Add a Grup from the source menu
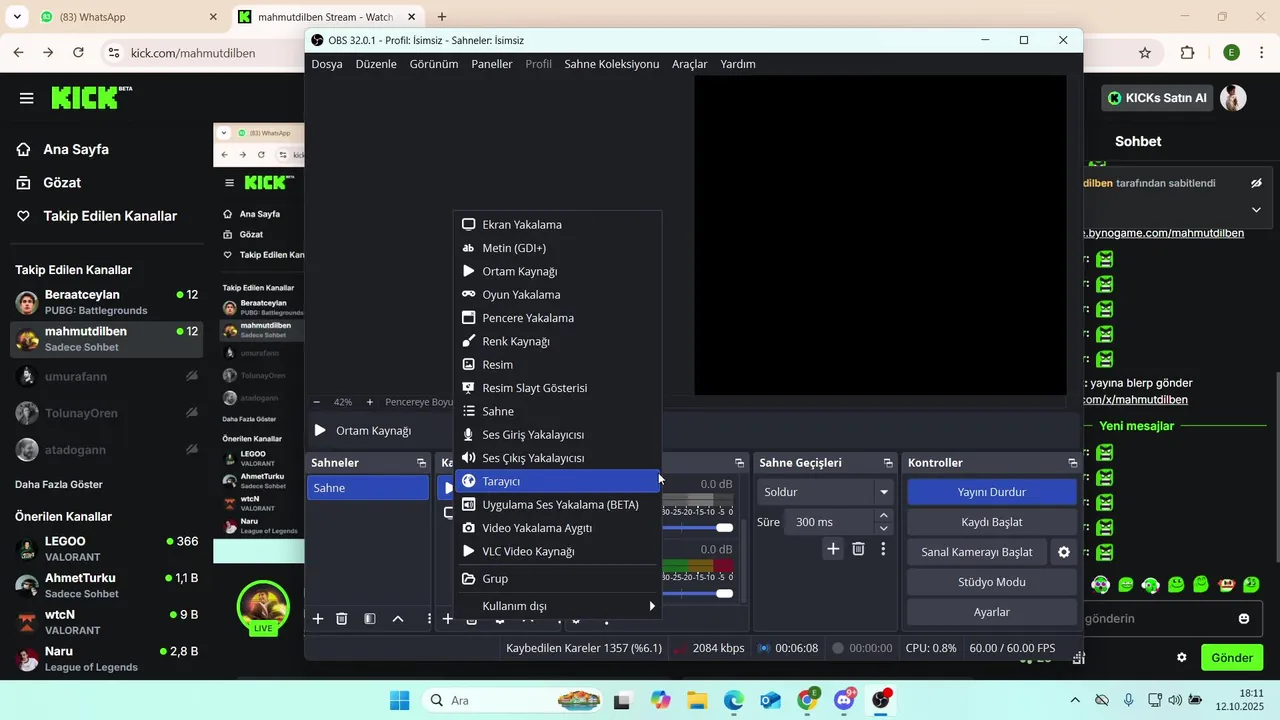The width and height of the screenshot is (1280, 720). click(x=558, y=579)
